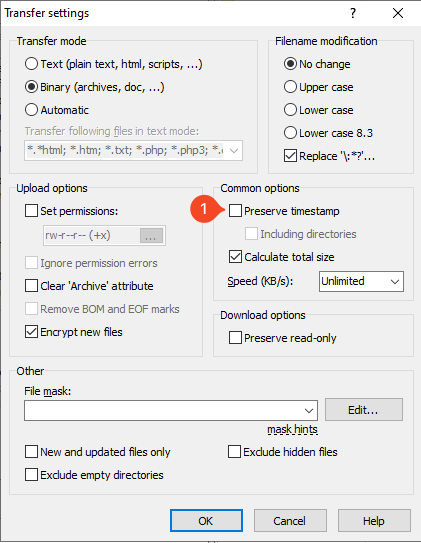
Task: Toggle Clear 'Archive' attribute
Action: [x=31, y=286]
